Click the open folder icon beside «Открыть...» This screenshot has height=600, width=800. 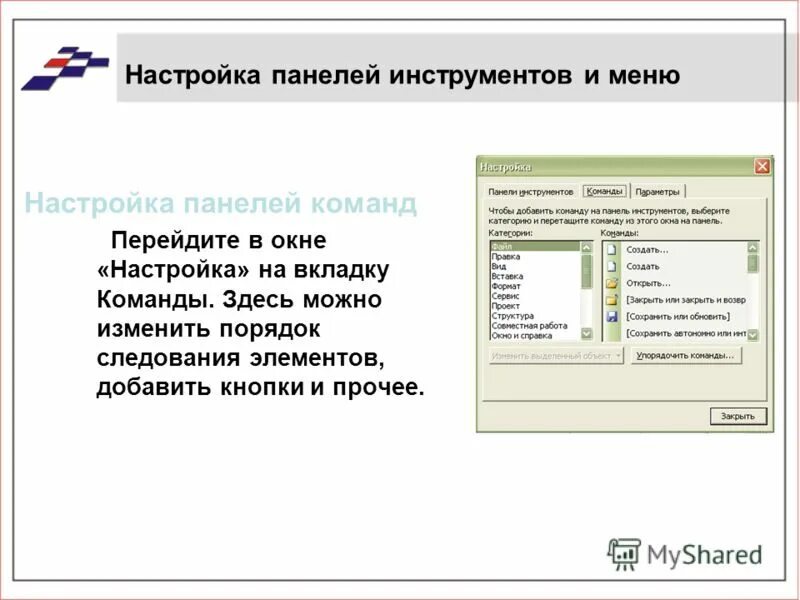(611, 283)
